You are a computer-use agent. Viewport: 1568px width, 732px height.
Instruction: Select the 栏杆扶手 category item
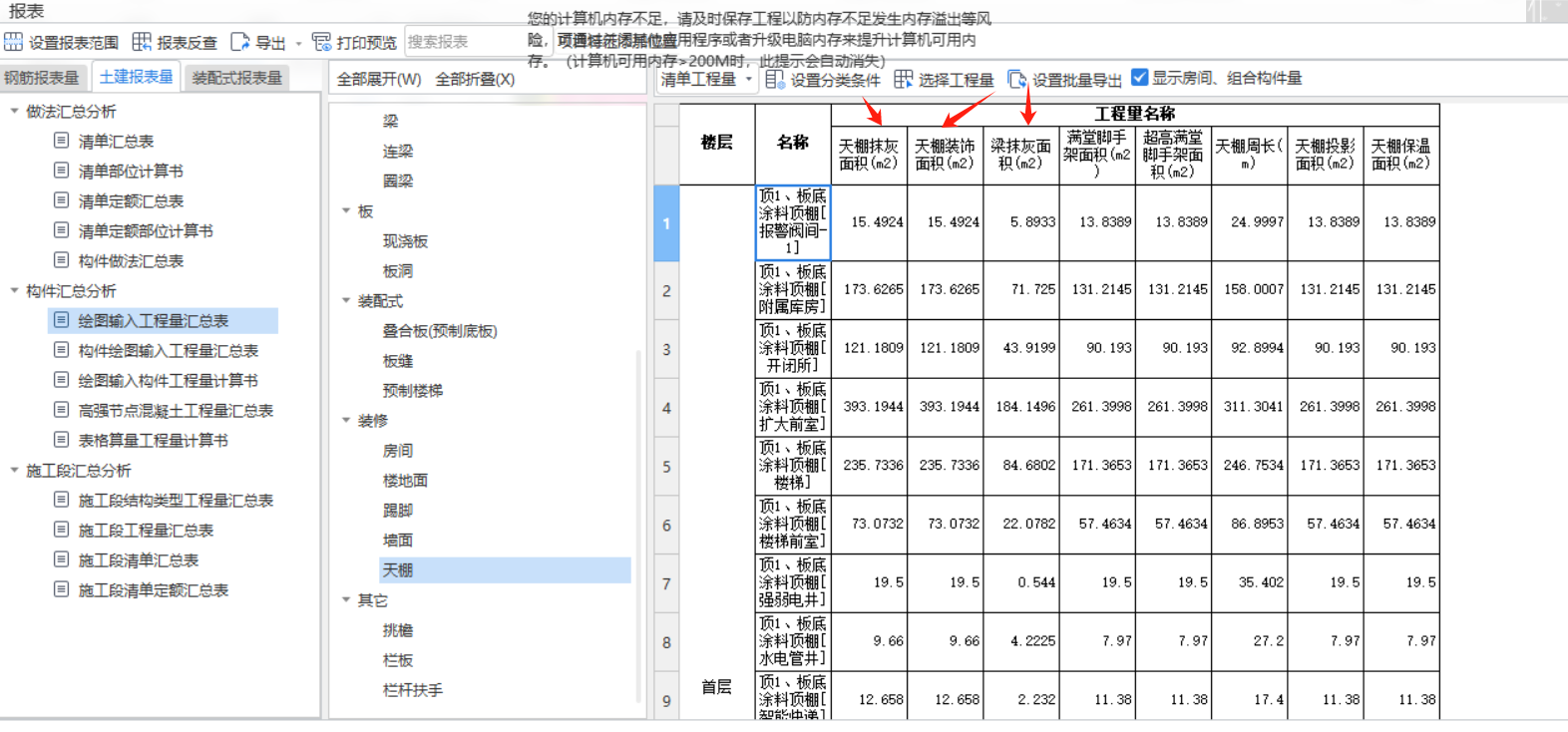(413, 689)
